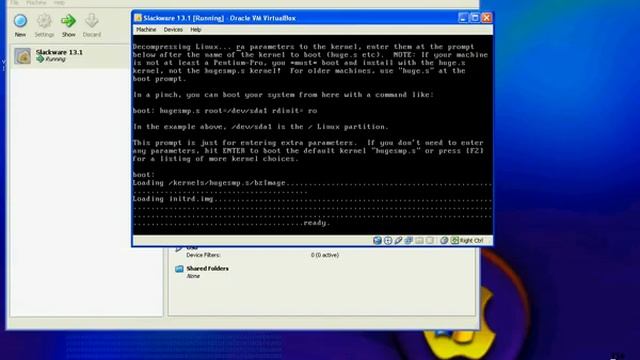
Task: Click the virtualization status icon beside it
Action: [x=429, y=240]
